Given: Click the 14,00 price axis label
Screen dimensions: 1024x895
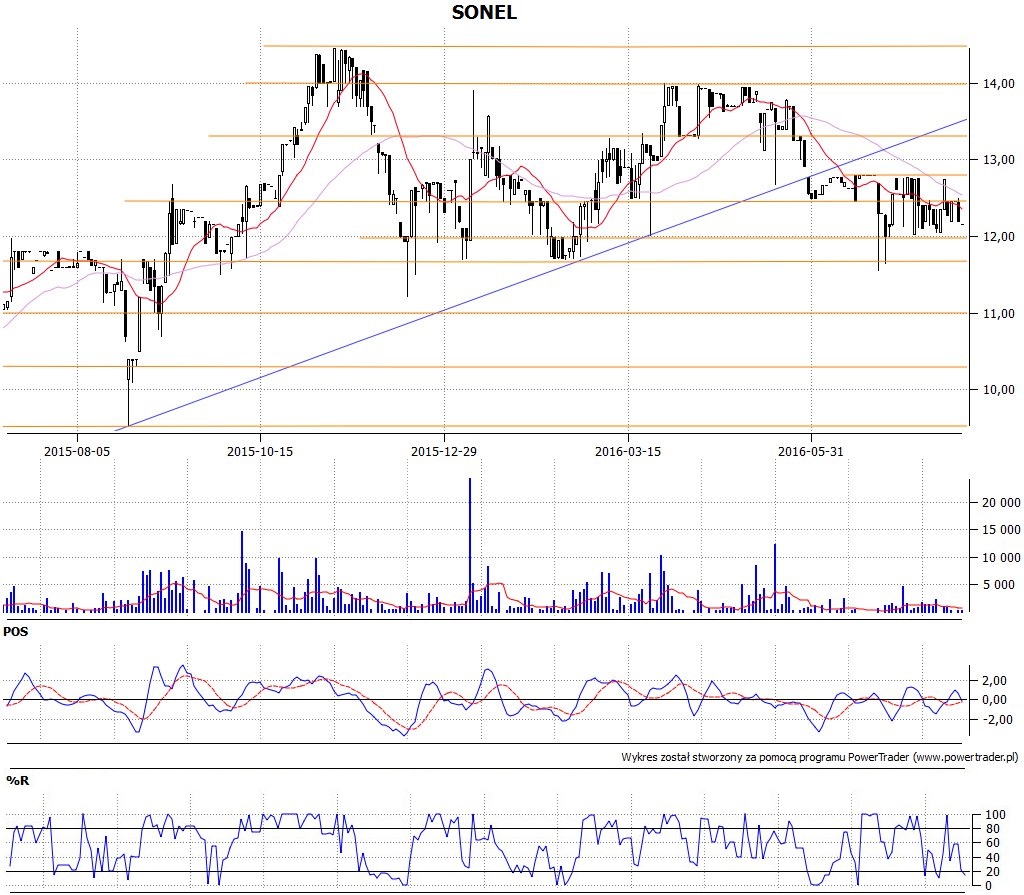Looking at the screenshot, I should pos(999,84).
